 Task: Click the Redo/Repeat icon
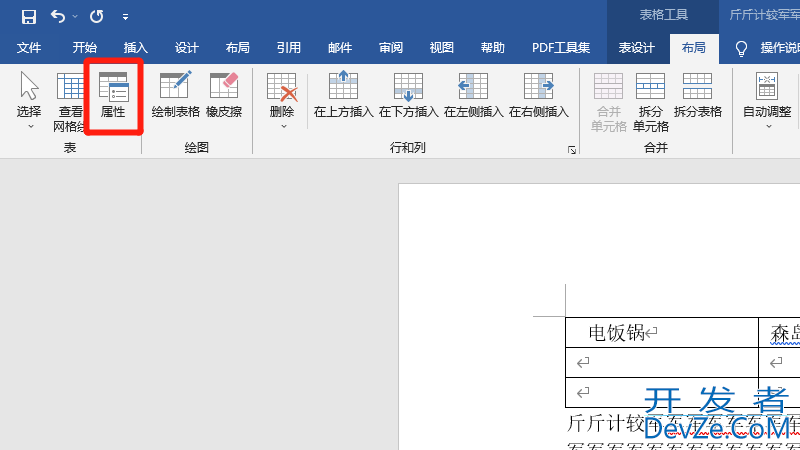click(x=96, y=17)
